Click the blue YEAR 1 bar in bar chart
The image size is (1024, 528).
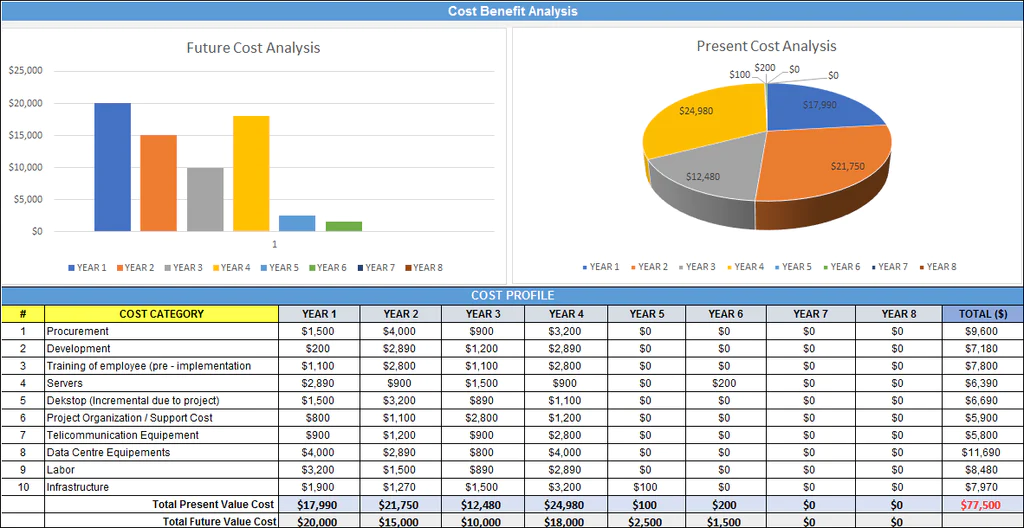point(112,167)
